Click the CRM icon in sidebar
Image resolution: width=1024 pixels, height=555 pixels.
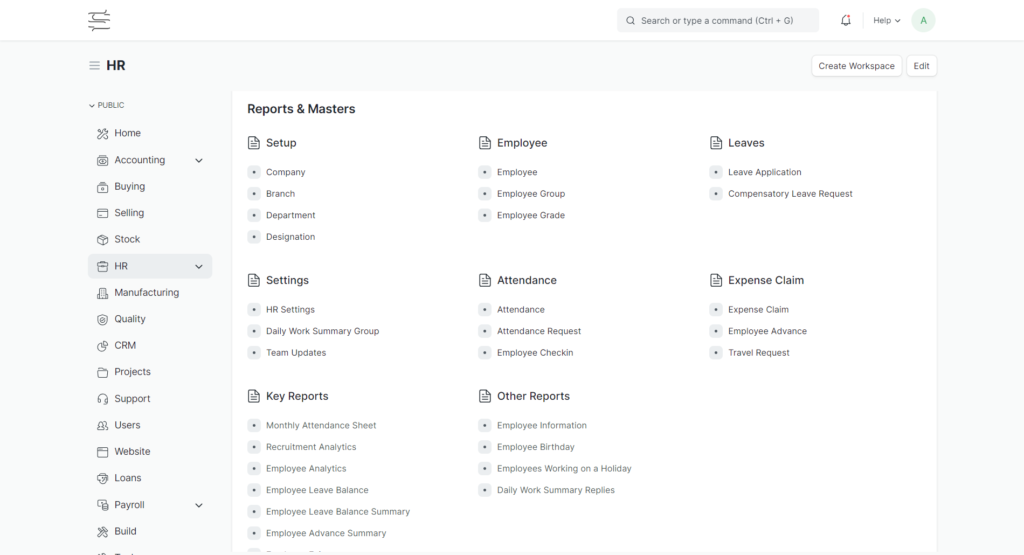102,346
